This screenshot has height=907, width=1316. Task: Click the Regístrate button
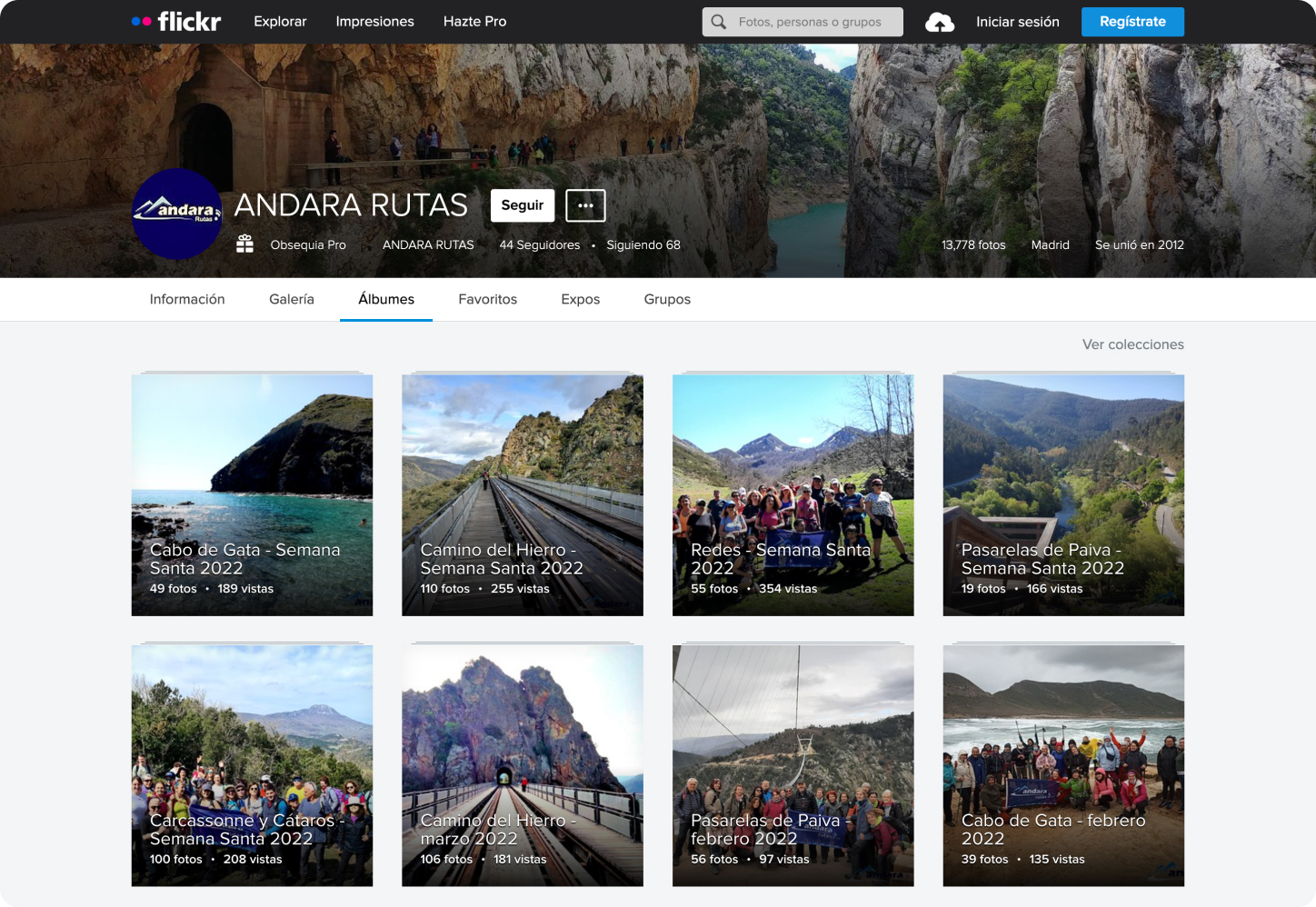pos(1132,22)
